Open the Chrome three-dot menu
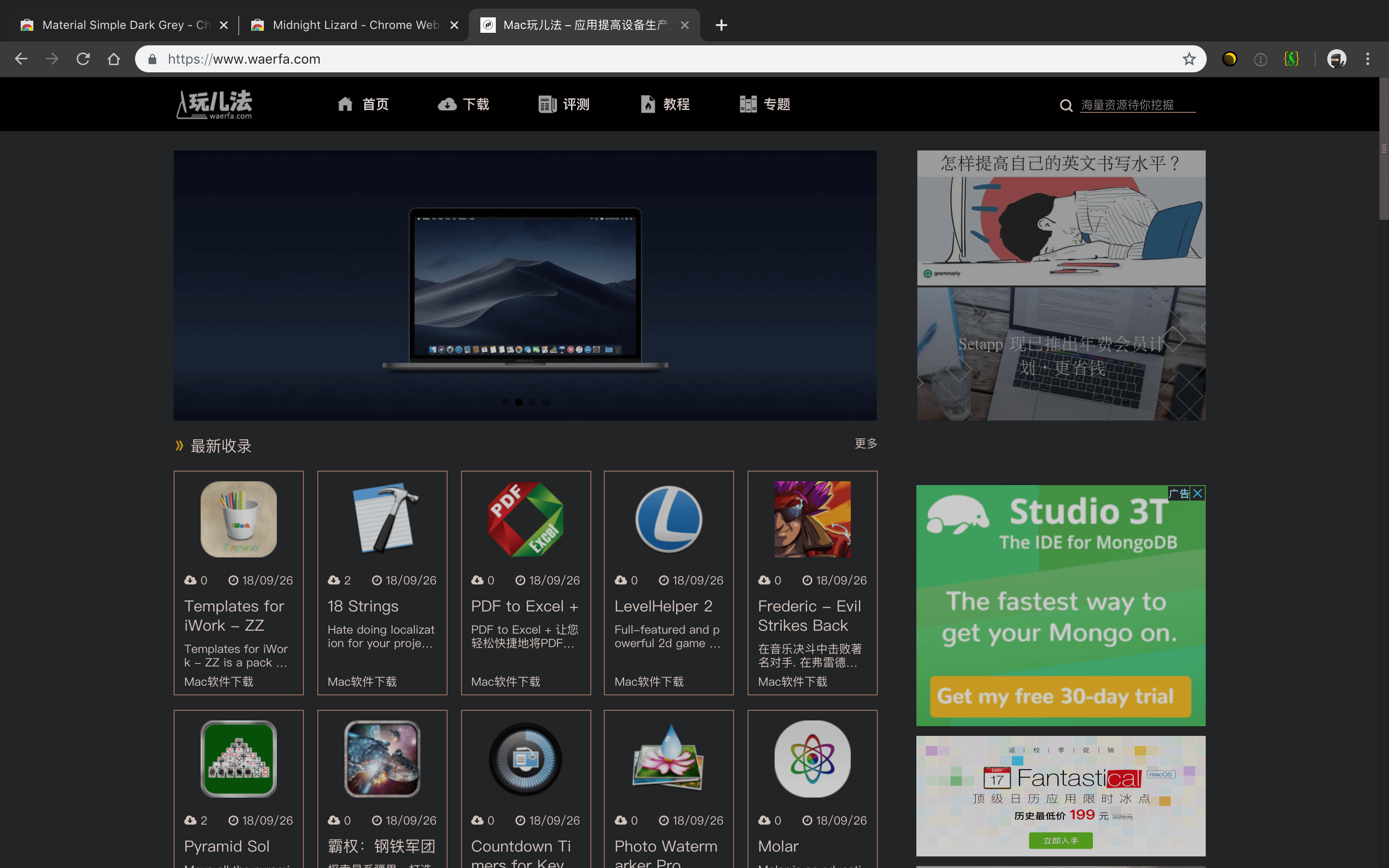Screen dimensions: 1389x868 pos(1368,59)
